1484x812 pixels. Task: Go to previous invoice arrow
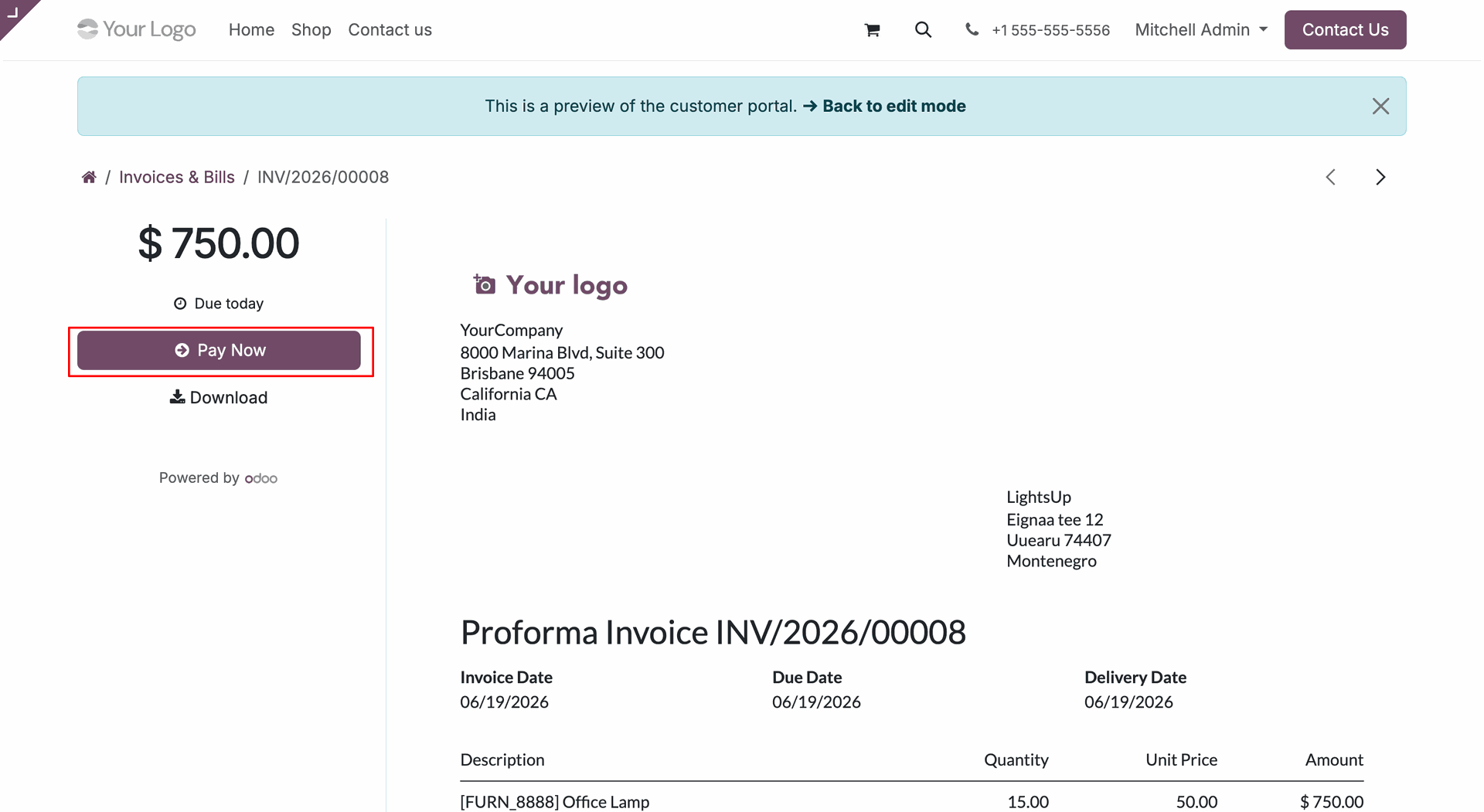pyautogui.click(x=1330, y=177)
